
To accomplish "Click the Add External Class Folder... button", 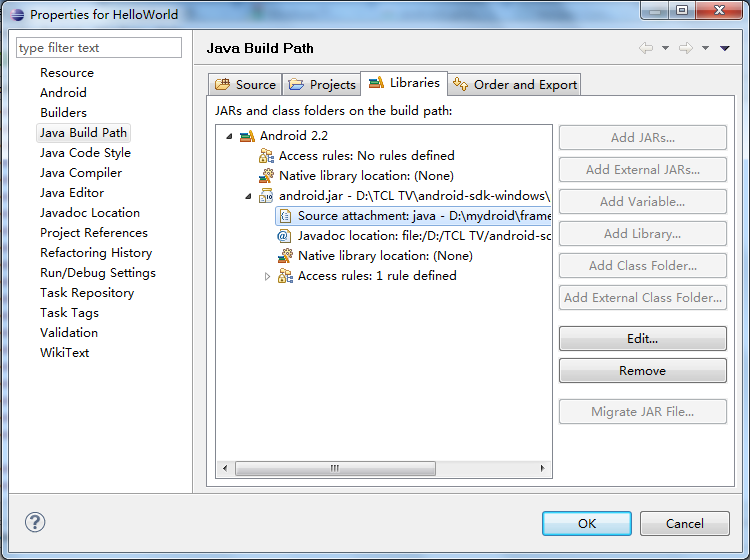I will [642, 297].
